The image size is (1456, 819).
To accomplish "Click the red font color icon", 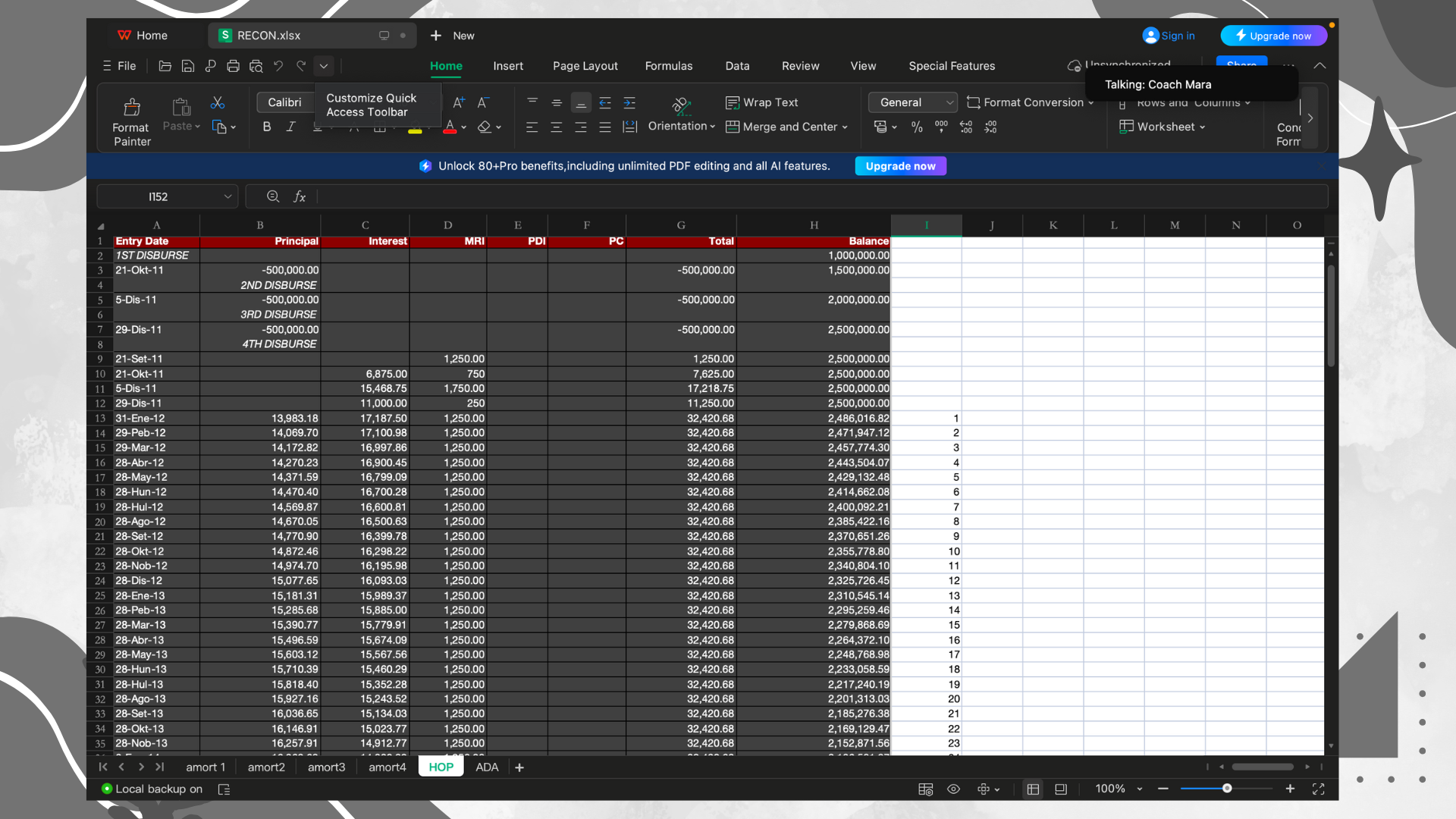I will (x=450, y=127).
